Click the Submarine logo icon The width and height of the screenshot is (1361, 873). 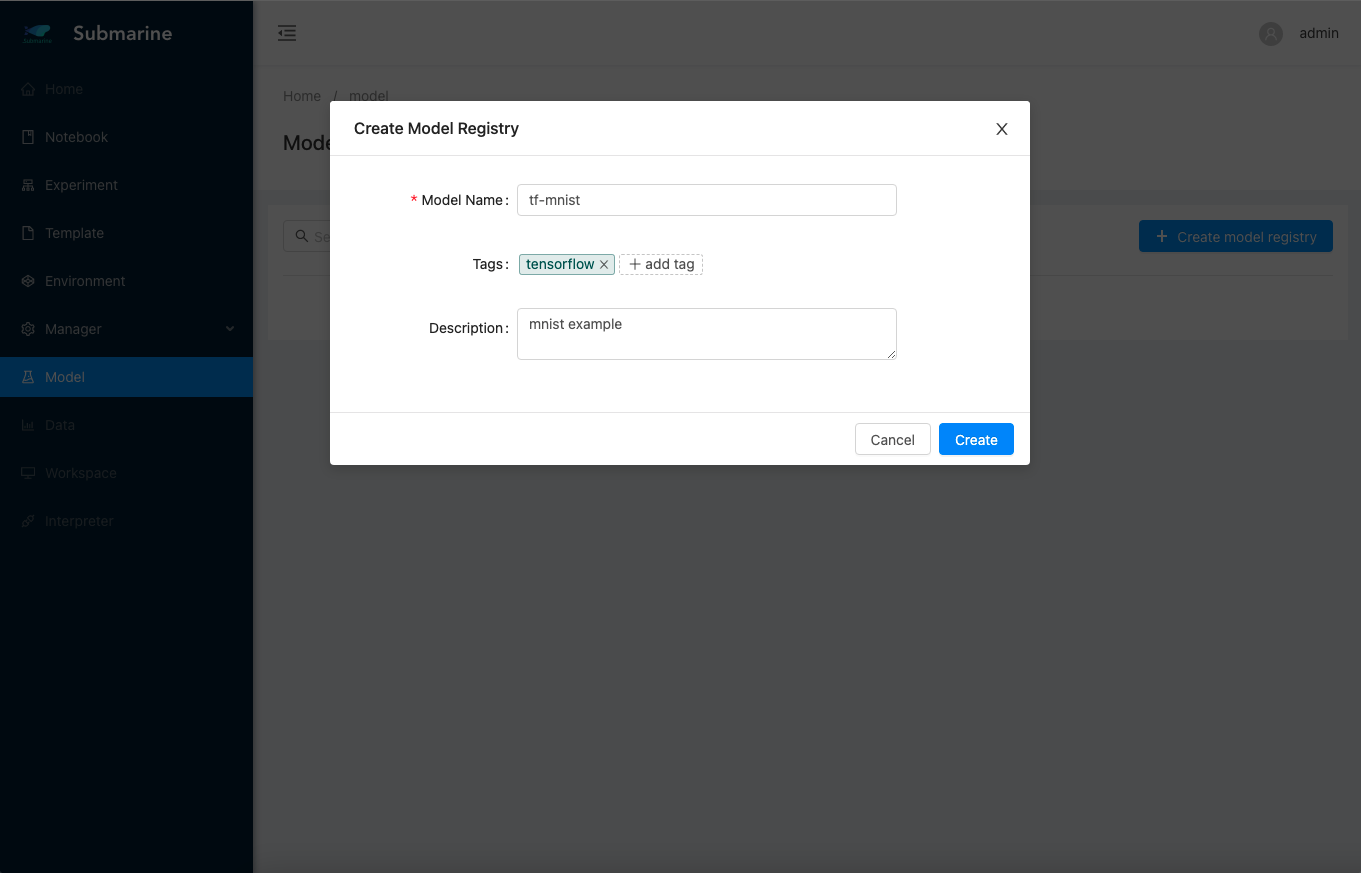(38, 34)
